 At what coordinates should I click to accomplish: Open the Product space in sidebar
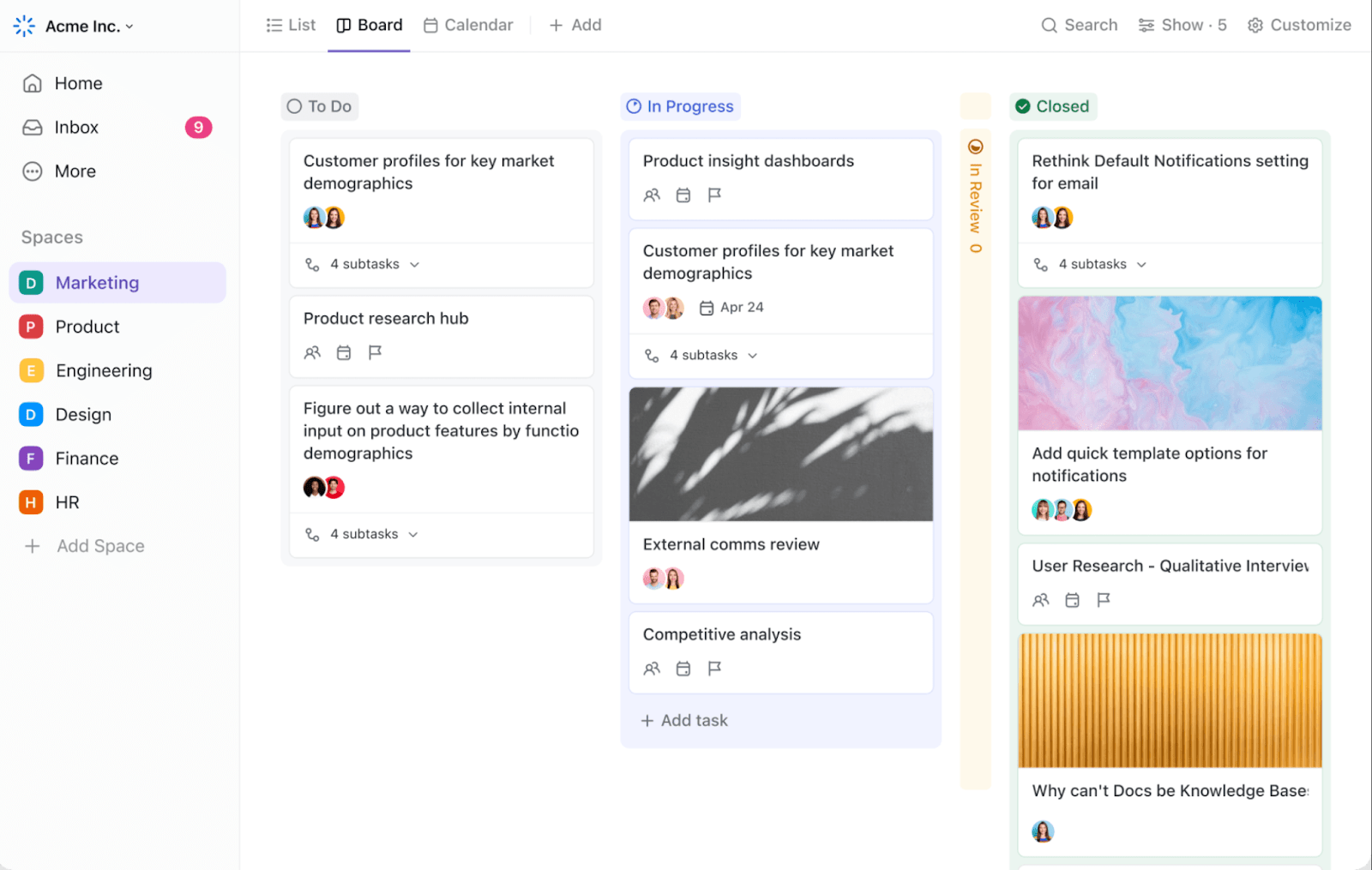coord(87,327)
